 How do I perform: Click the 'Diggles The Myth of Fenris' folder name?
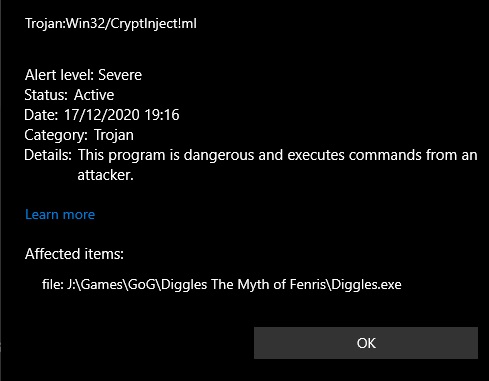click(243, 284)
